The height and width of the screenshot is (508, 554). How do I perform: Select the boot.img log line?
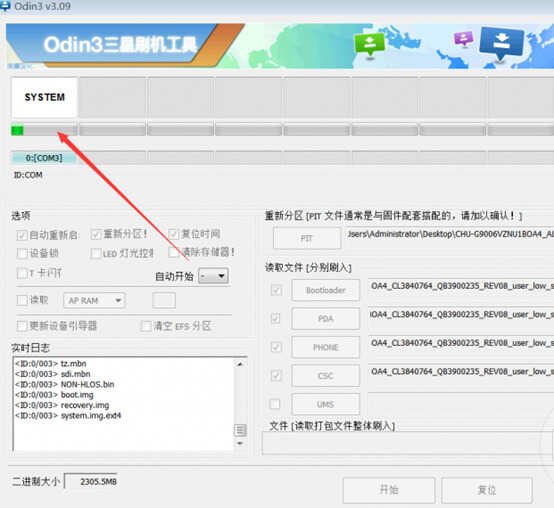pos(54,395)
